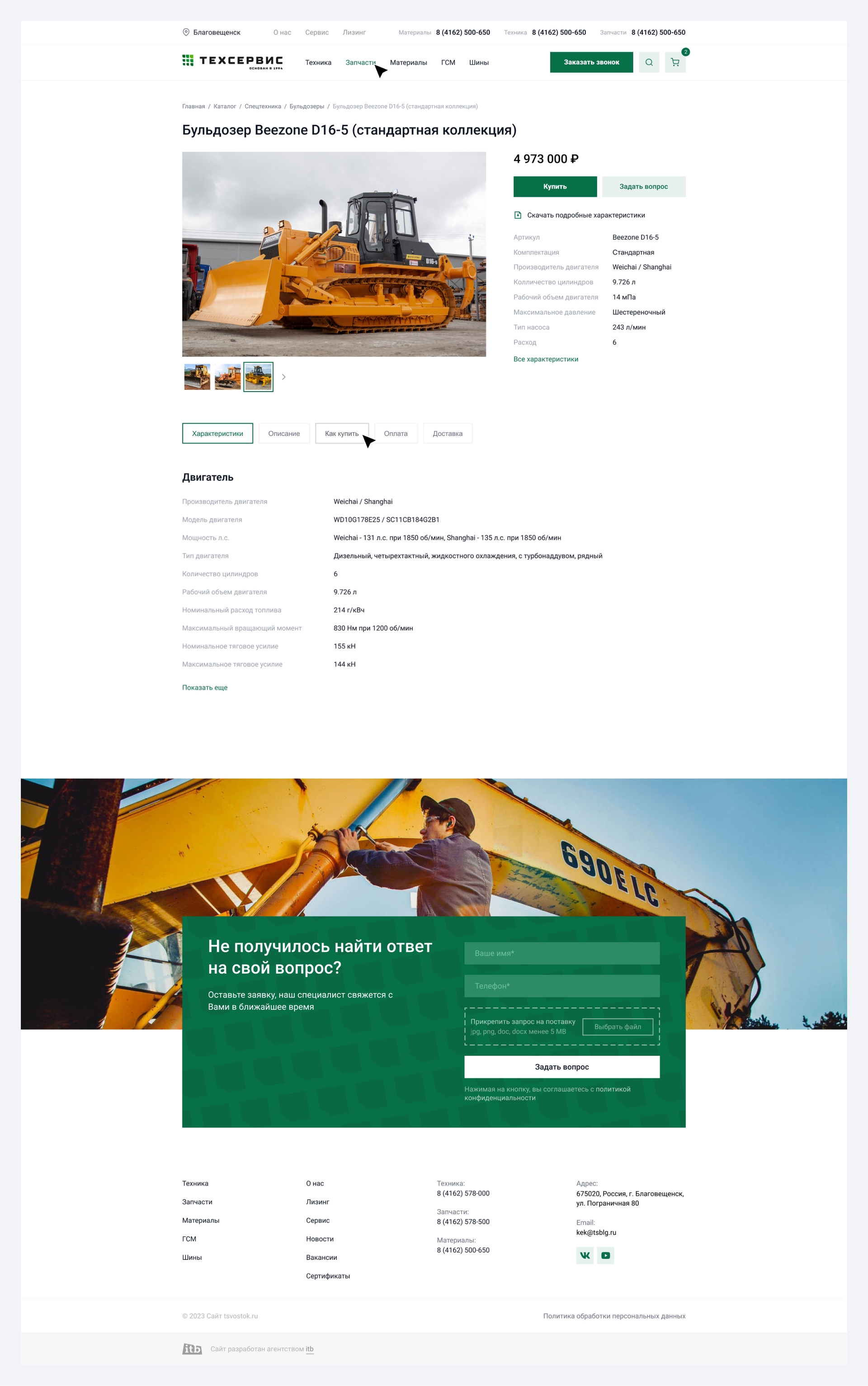Click the Заказать звонок button
This screenshot has width=868, height=1386.
(591, 62)
